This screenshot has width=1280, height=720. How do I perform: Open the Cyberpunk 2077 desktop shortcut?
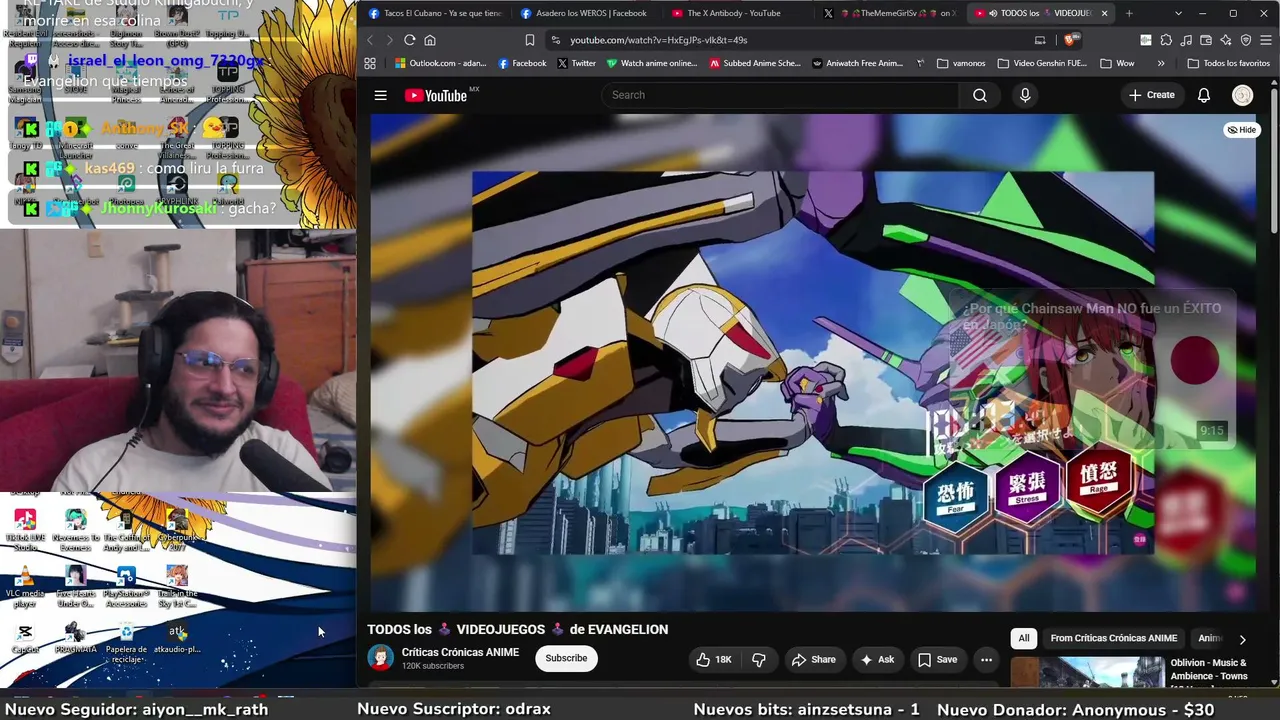(x=177, y=530)
